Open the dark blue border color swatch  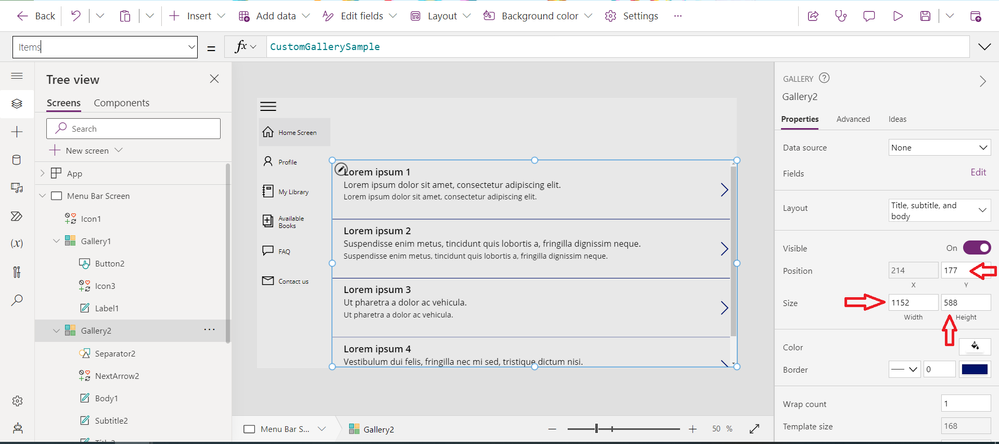point(975,369)
